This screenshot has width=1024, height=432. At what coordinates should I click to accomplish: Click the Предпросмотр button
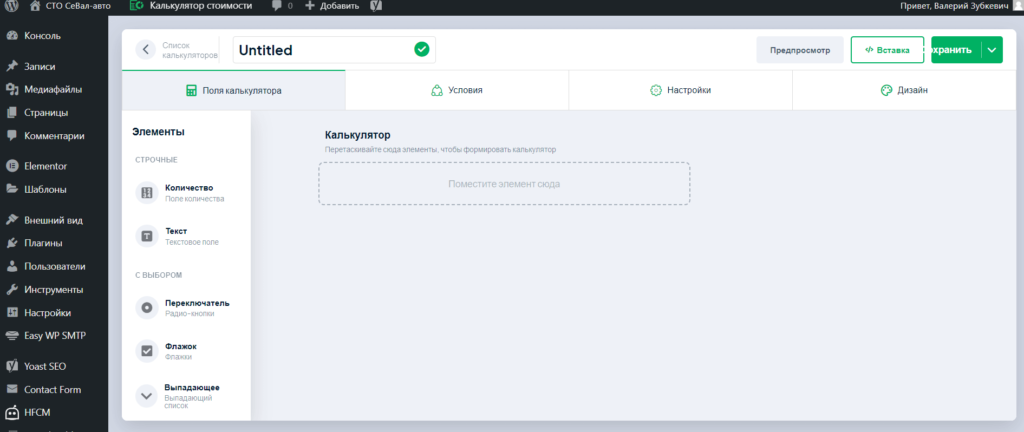800,50
